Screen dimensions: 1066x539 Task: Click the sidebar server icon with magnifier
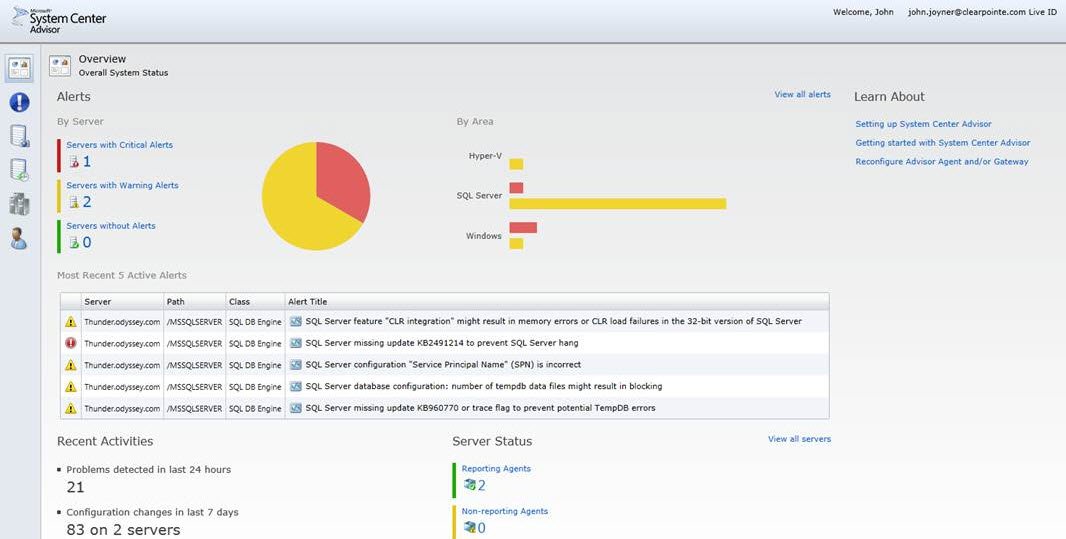[x=20, y=136]
